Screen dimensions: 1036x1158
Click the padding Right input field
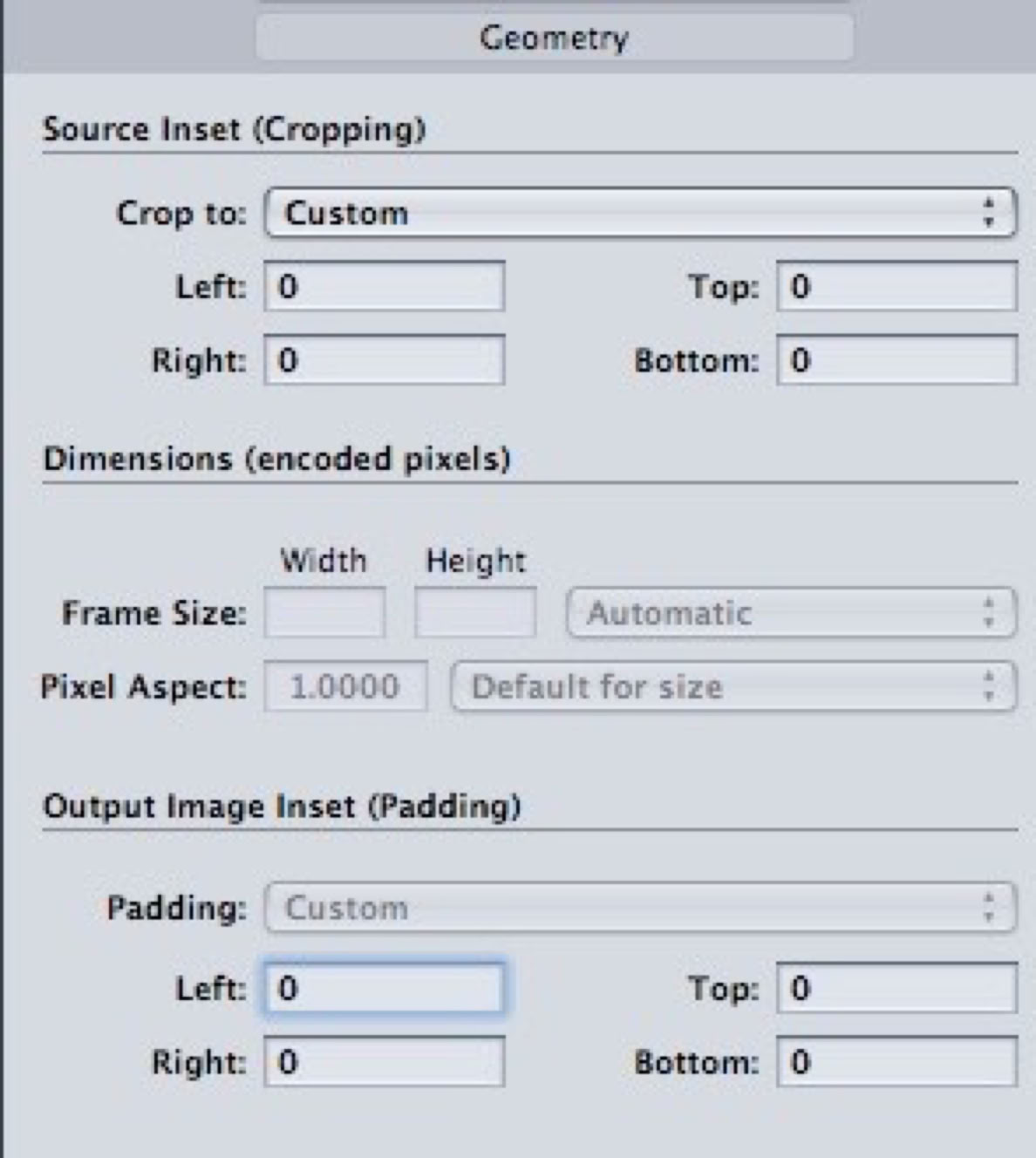click(385, 1062)
